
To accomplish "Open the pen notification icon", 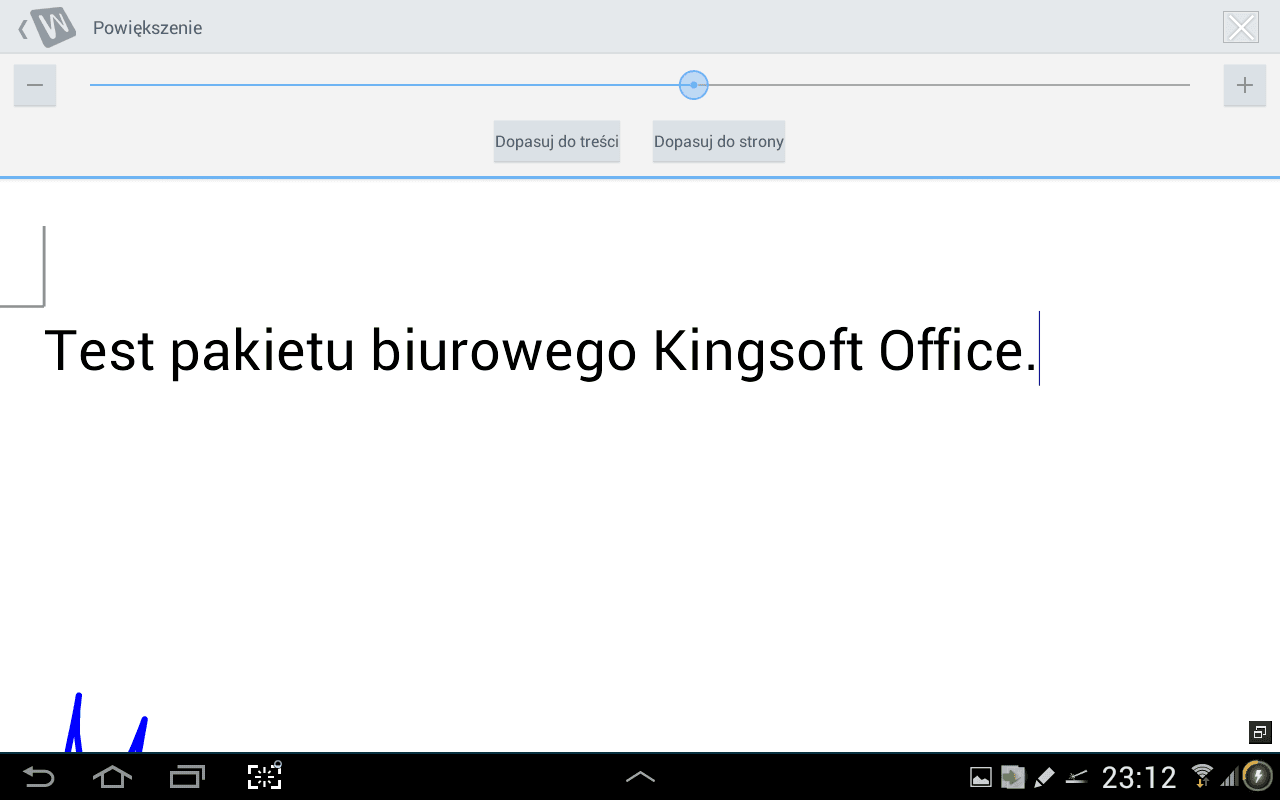I will [1044, 777].
